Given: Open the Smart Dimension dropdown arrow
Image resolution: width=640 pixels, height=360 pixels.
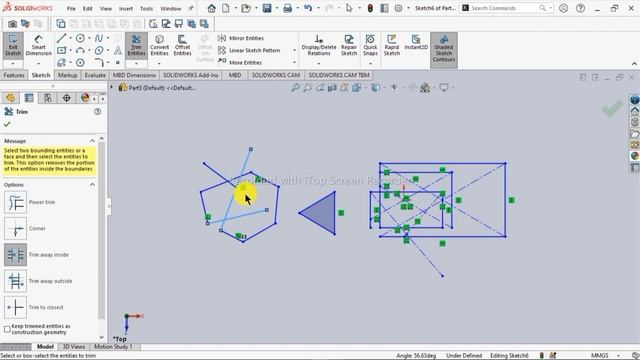Looking at the screenshot, I should pyautogui.click(x=38, y=64).
